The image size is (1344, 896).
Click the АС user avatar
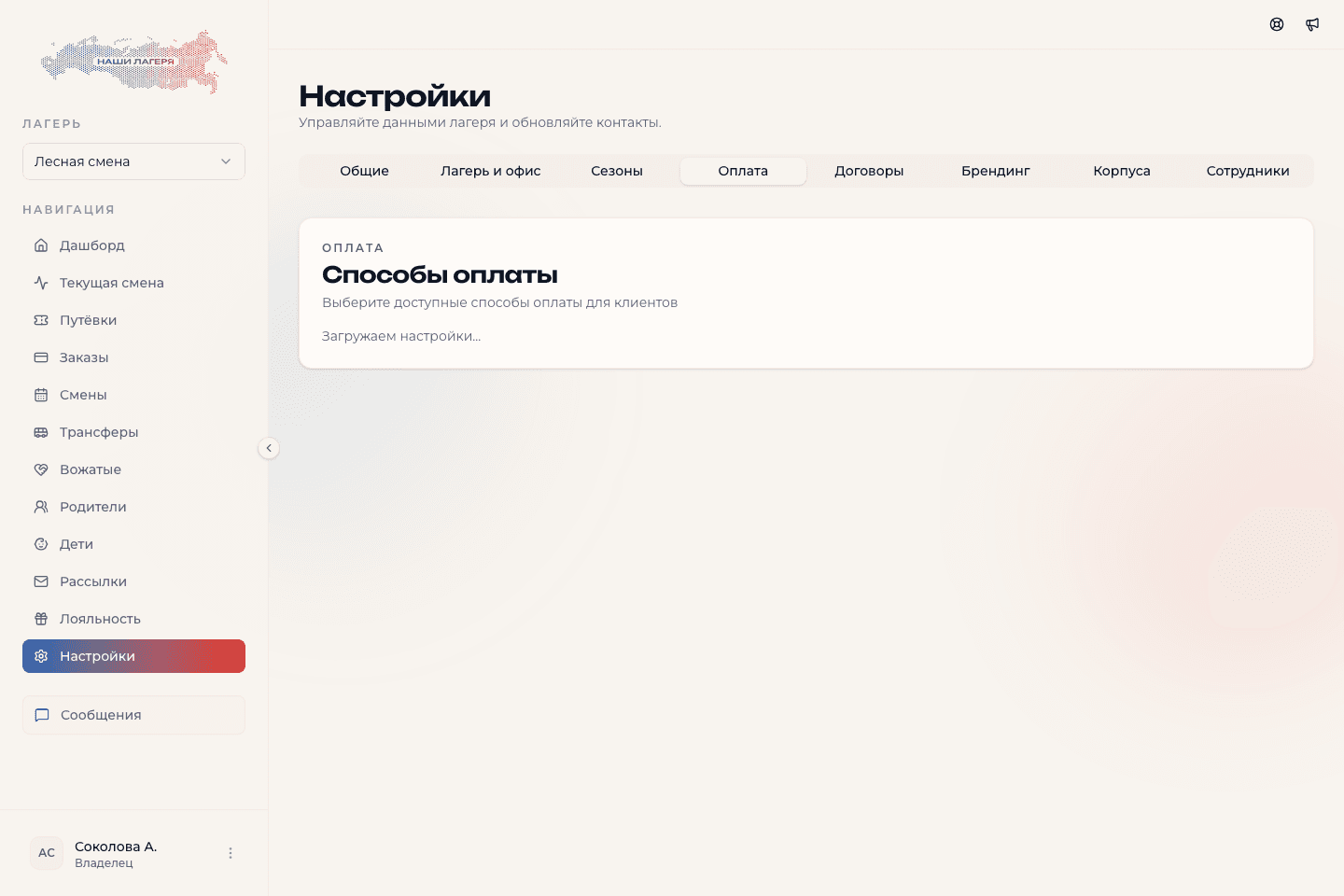47,853
